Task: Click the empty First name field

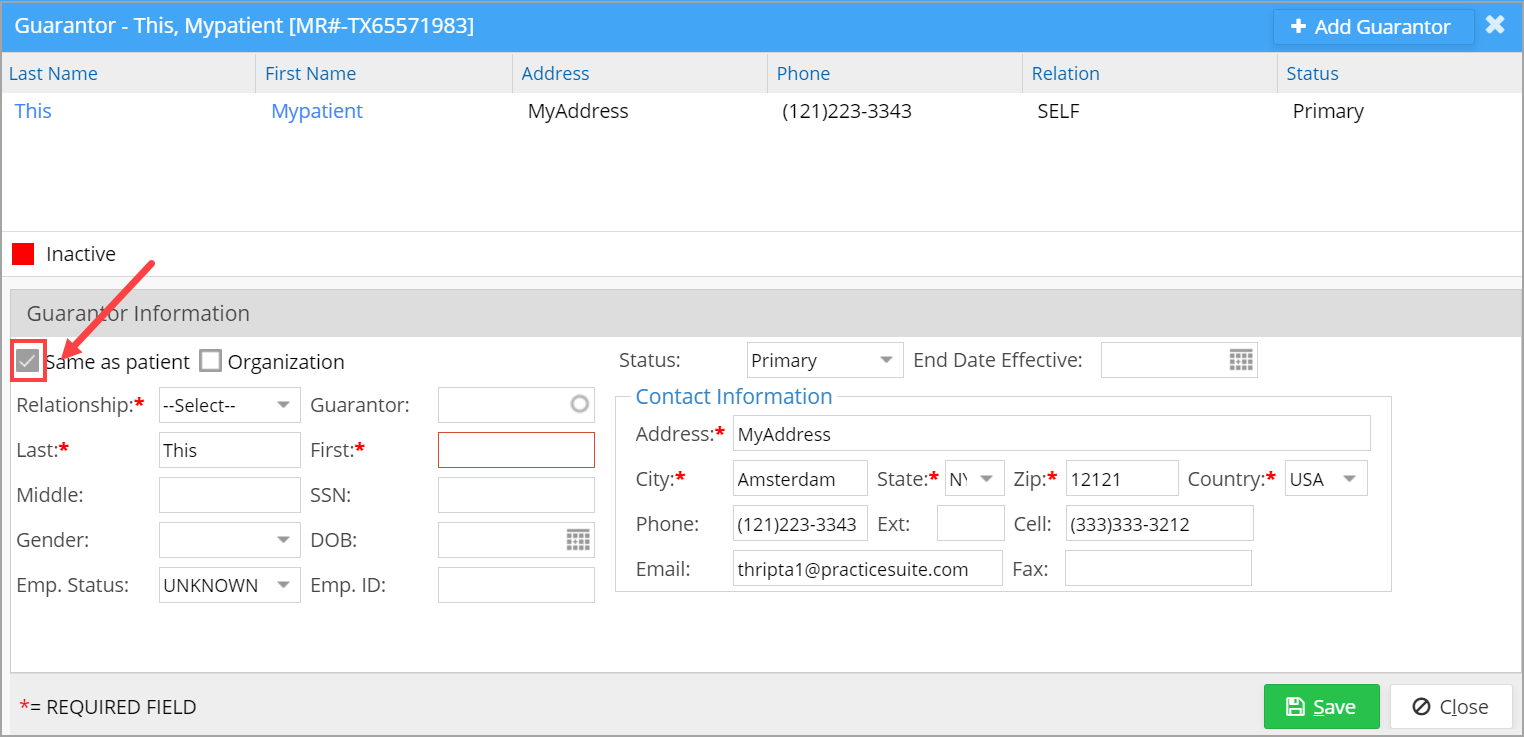Action: point(516,450)
